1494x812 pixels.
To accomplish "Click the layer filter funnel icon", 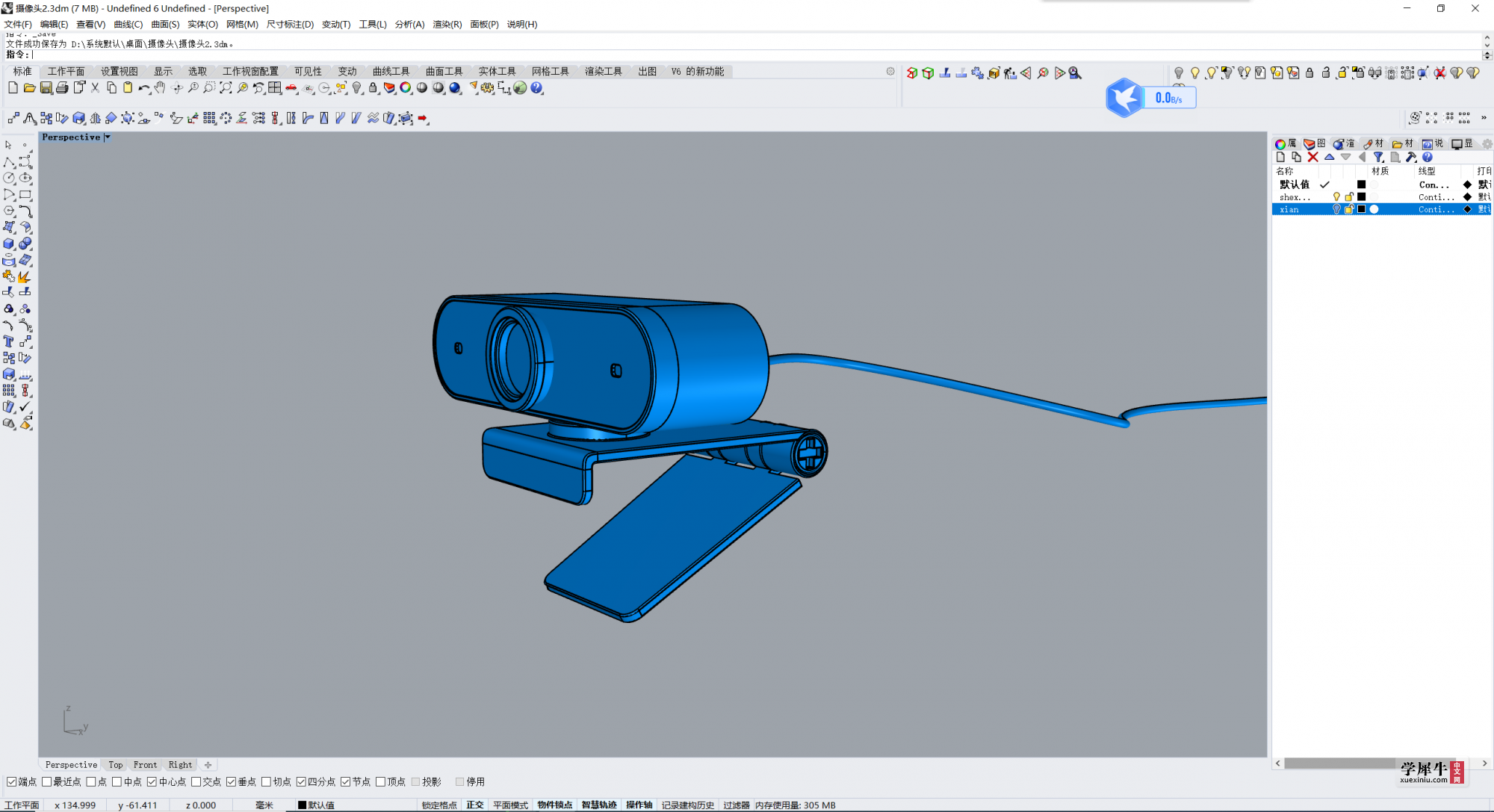I will (1378, 157).
